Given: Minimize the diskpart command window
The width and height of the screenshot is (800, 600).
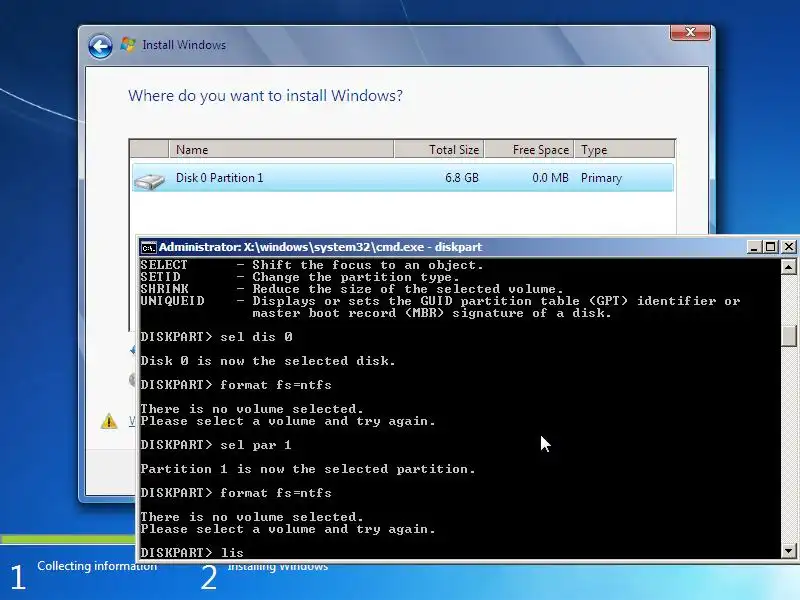Looking at the screenshot, I should (754, 247).
